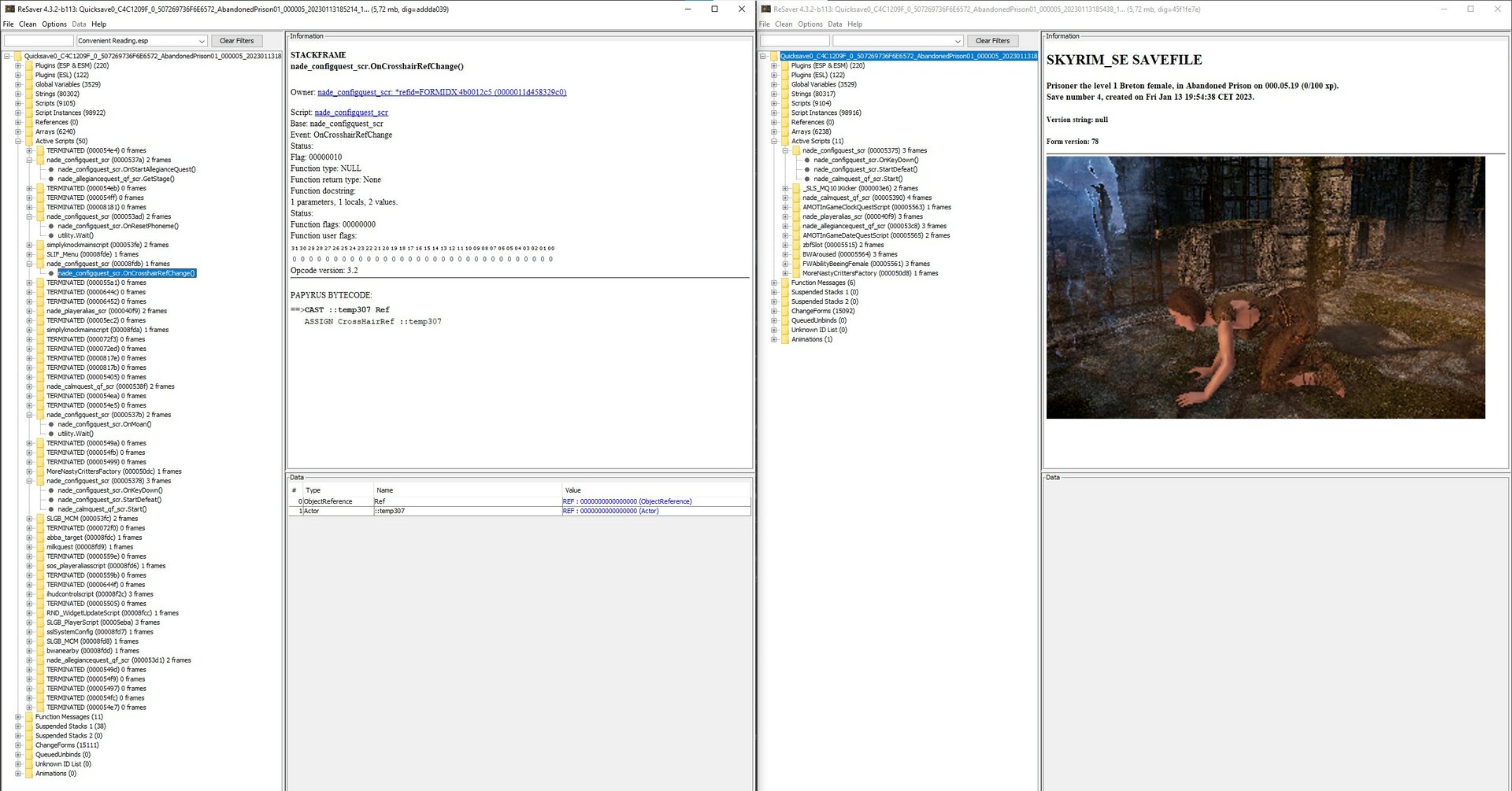The image size is (1512, 791).
Task: Click Clear Filters in right ReSaver window
Action: 992,41
